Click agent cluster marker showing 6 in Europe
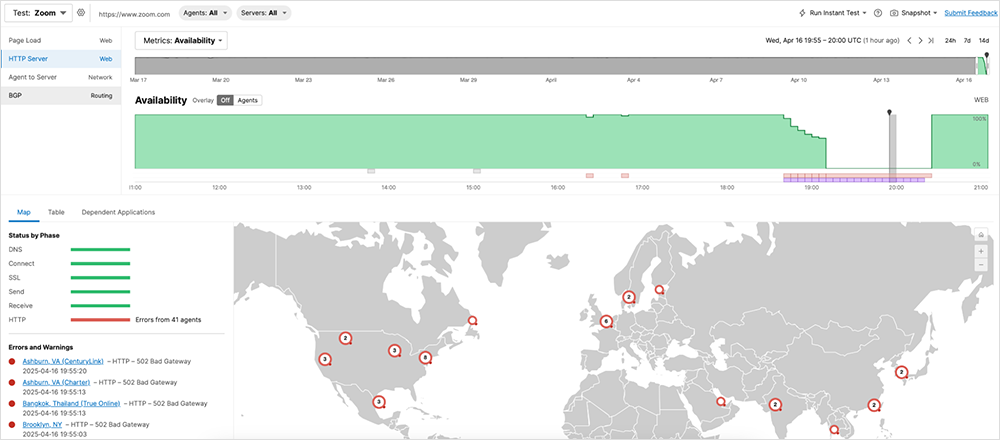Screen dimensions: 1000x440 pos(606,322)
